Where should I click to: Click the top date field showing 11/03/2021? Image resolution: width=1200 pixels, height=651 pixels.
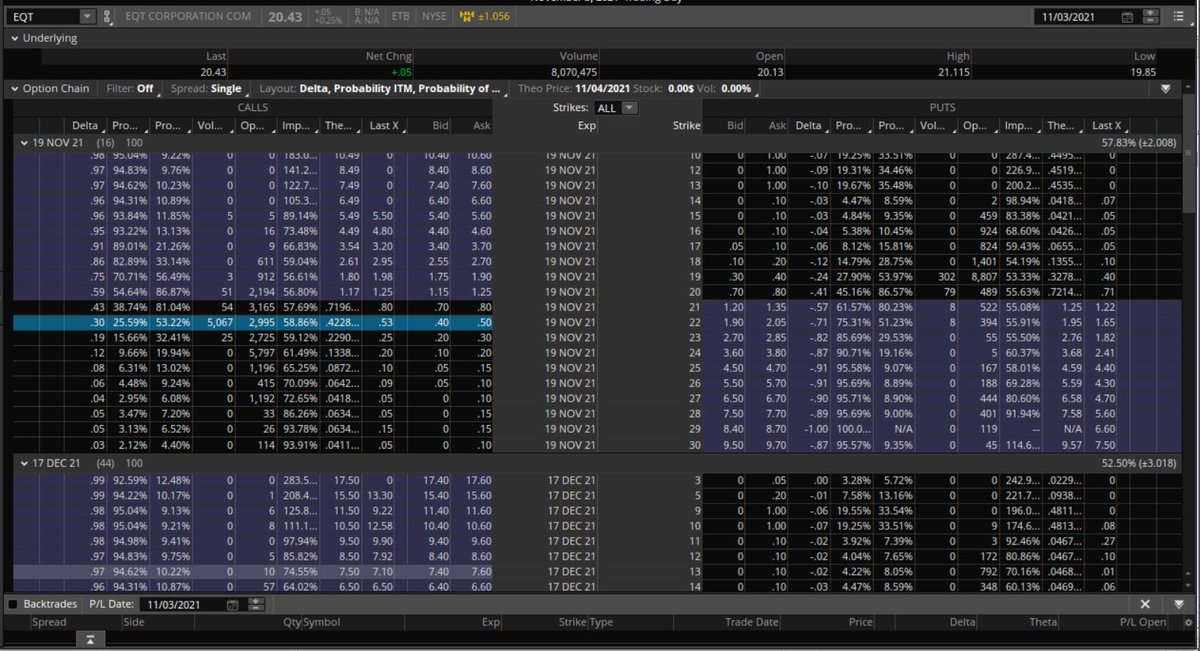tap(1077, 17)
